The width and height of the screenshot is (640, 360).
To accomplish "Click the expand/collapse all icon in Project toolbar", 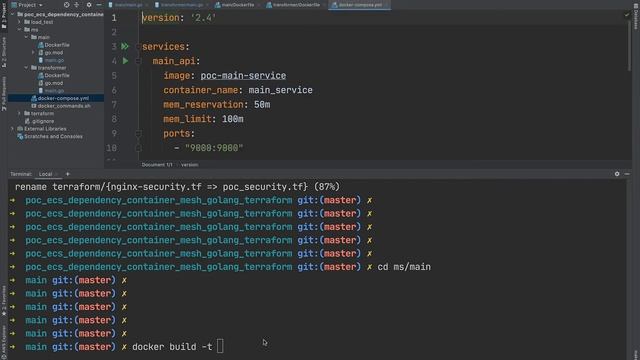I will 76,5.
